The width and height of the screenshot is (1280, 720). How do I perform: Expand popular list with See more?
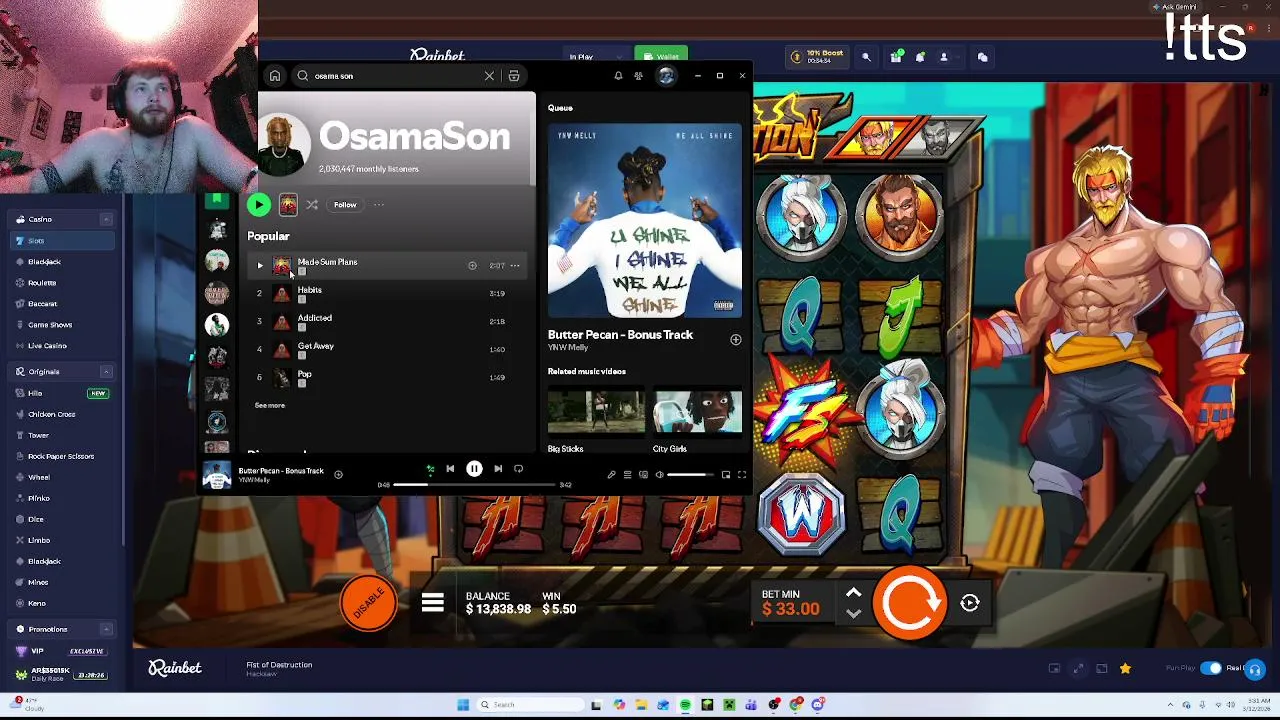tap(270, 405)
